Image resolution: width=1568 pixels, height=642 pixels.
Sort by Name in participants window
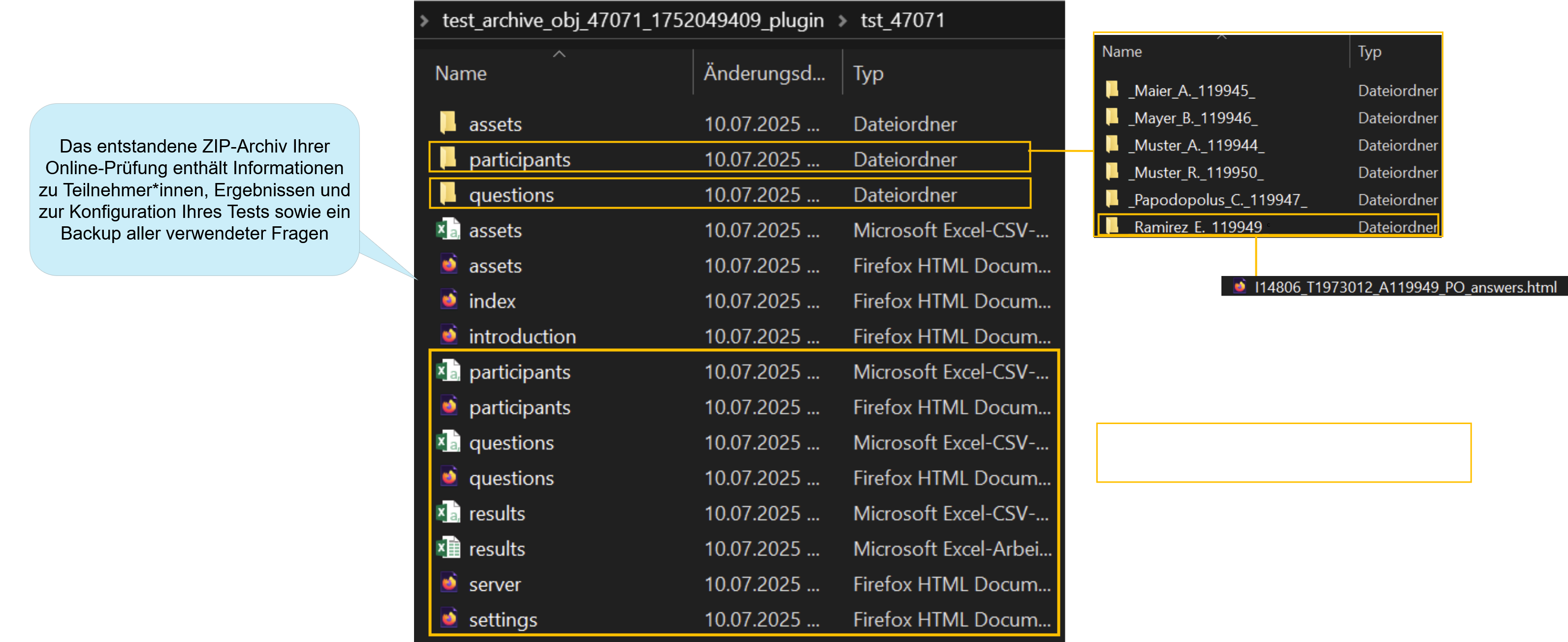tap(1121, 52)
